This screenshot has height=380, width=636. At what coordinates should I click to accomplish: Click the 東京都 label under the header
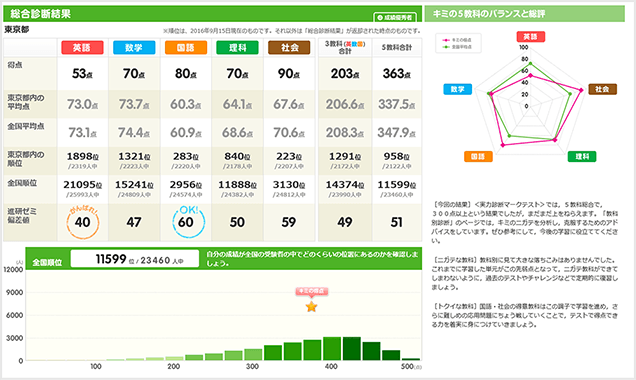tap(17, 30)
